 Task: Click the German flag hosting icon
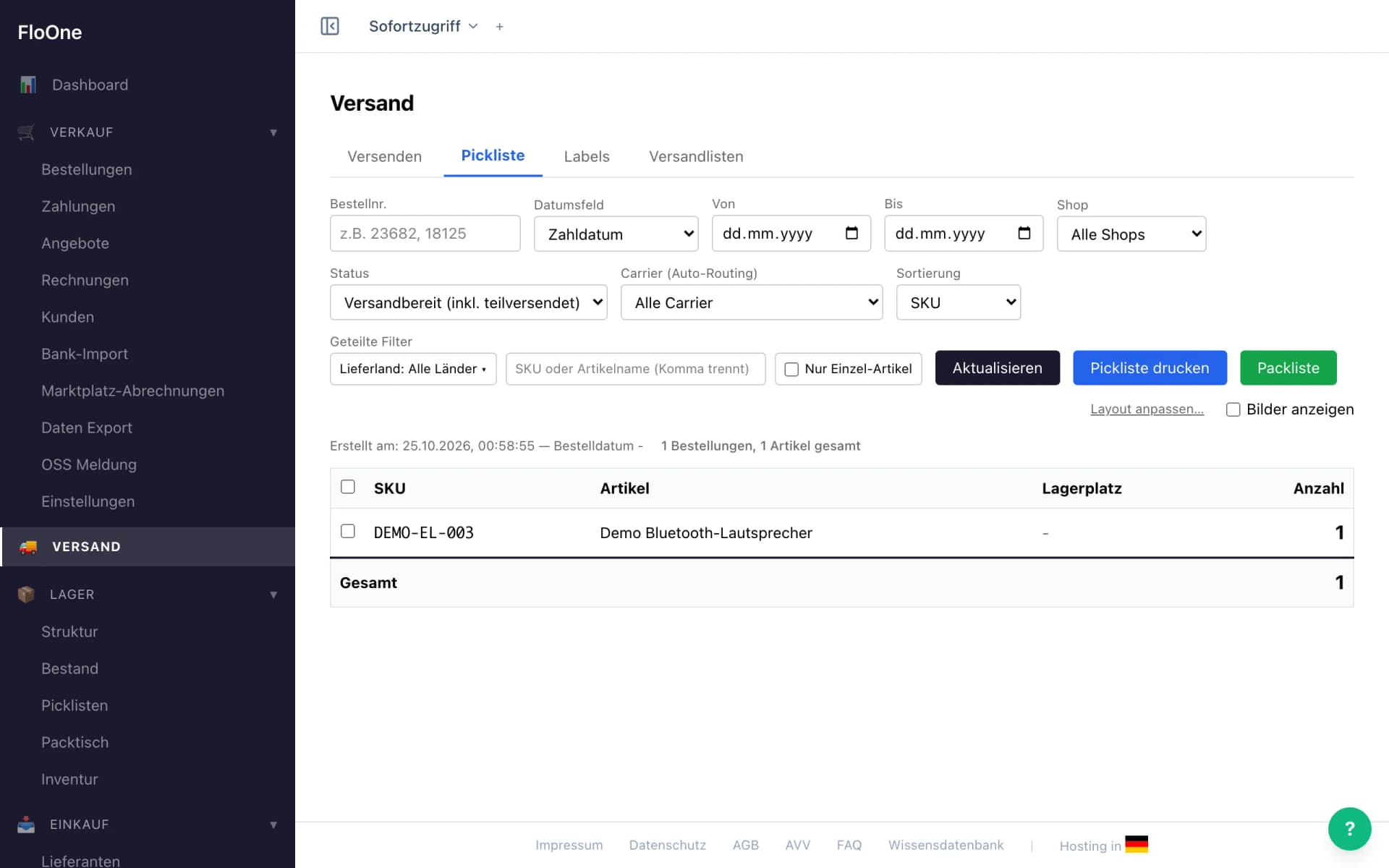(x=1137, y=844)
